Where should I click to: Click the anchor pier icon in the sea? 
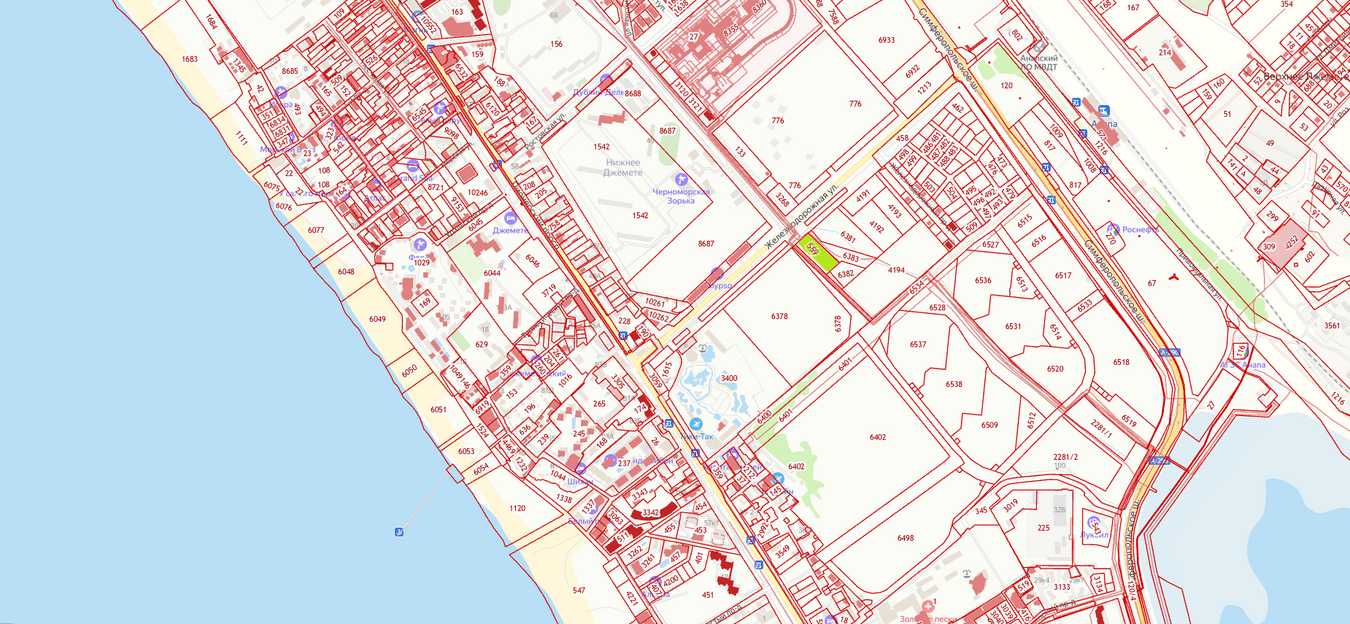pyautogui.click(x=399, y=531)
